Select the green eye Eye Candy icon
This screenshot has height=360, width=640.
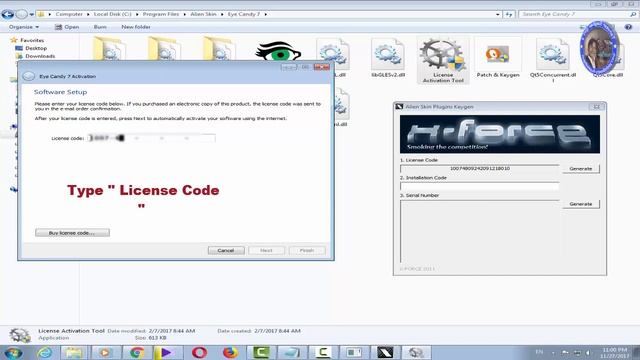278,51
